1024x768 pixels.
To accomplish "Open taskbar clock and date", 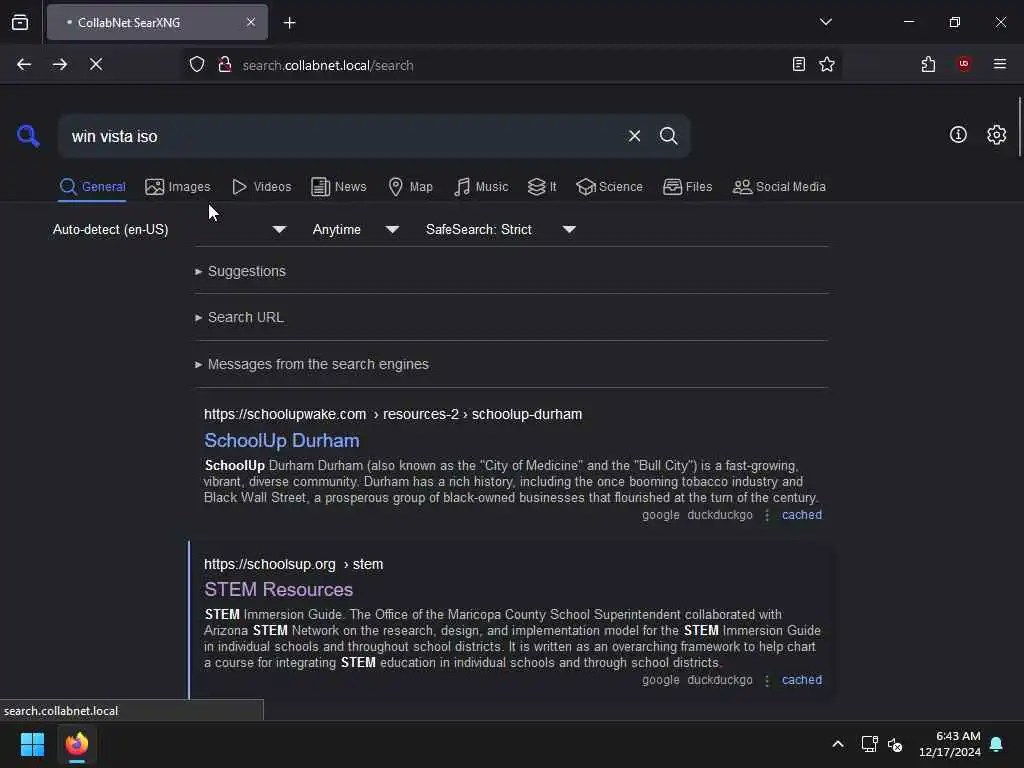I will (x=950, y=744).
